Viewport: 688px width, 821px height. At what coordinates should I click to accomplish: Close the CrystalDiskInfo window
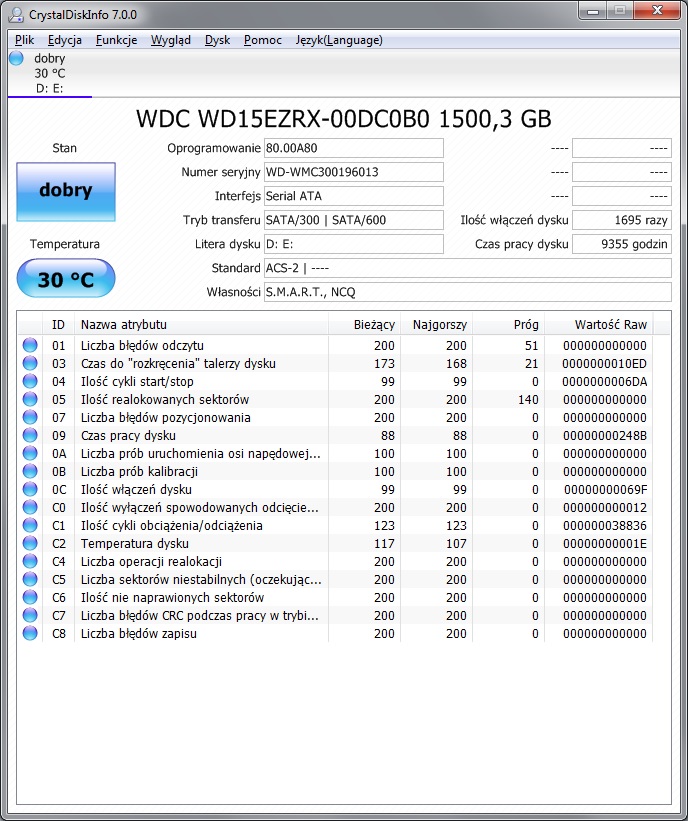pos(657,10)
